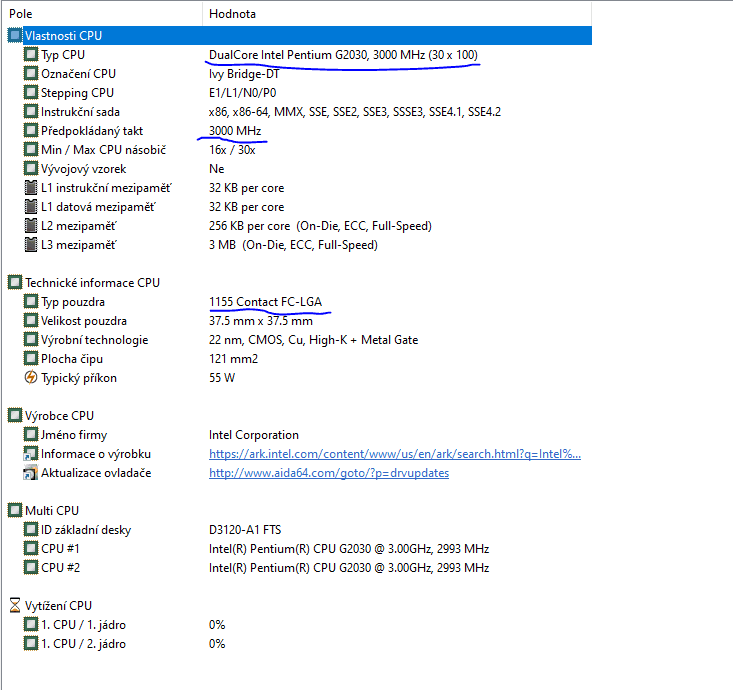Click the Instrukční sada row icon

pyautogui.click(x=31, y=111)
